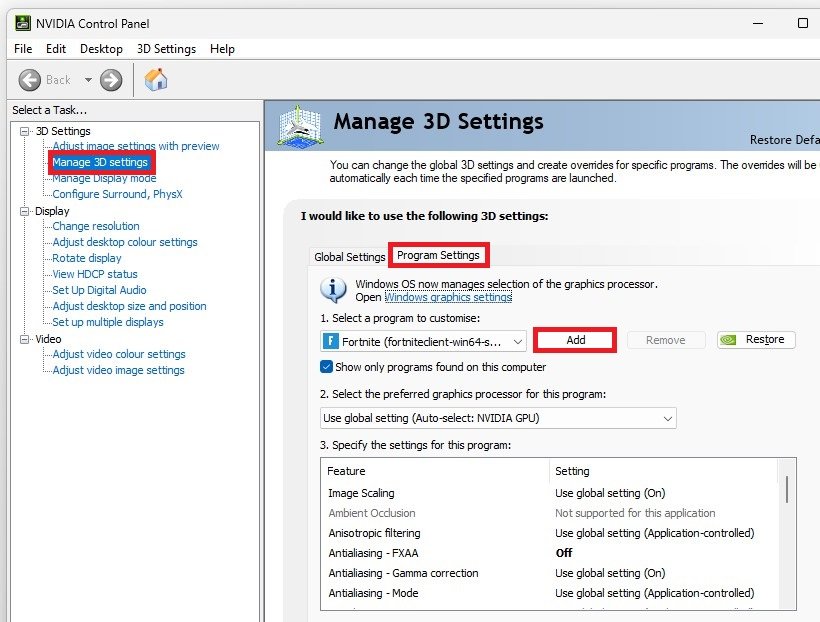Collapse the Video tree node
Viewport: 820px width, 622px height.
pyautogui.click(x=24, y=340)
